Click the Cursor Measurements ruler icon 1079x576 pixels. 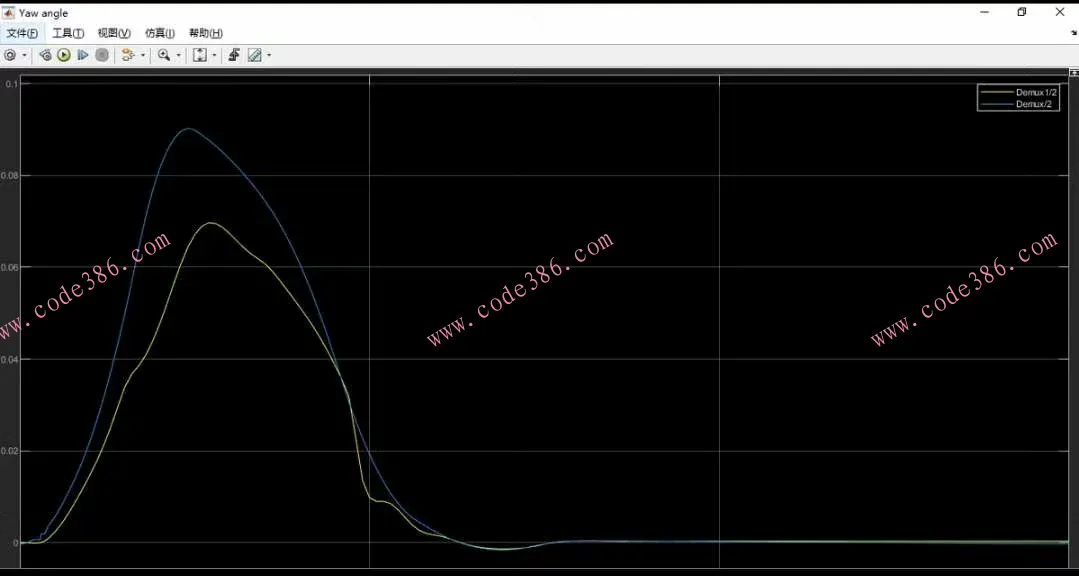click(x=254, y=55)
